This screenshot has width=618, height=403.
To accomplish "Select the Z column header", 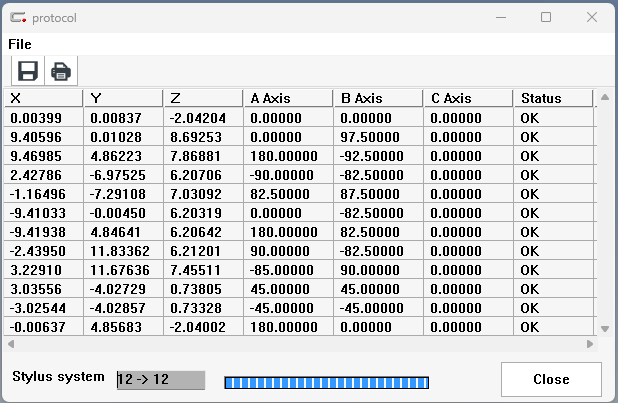I will point(203,98).
